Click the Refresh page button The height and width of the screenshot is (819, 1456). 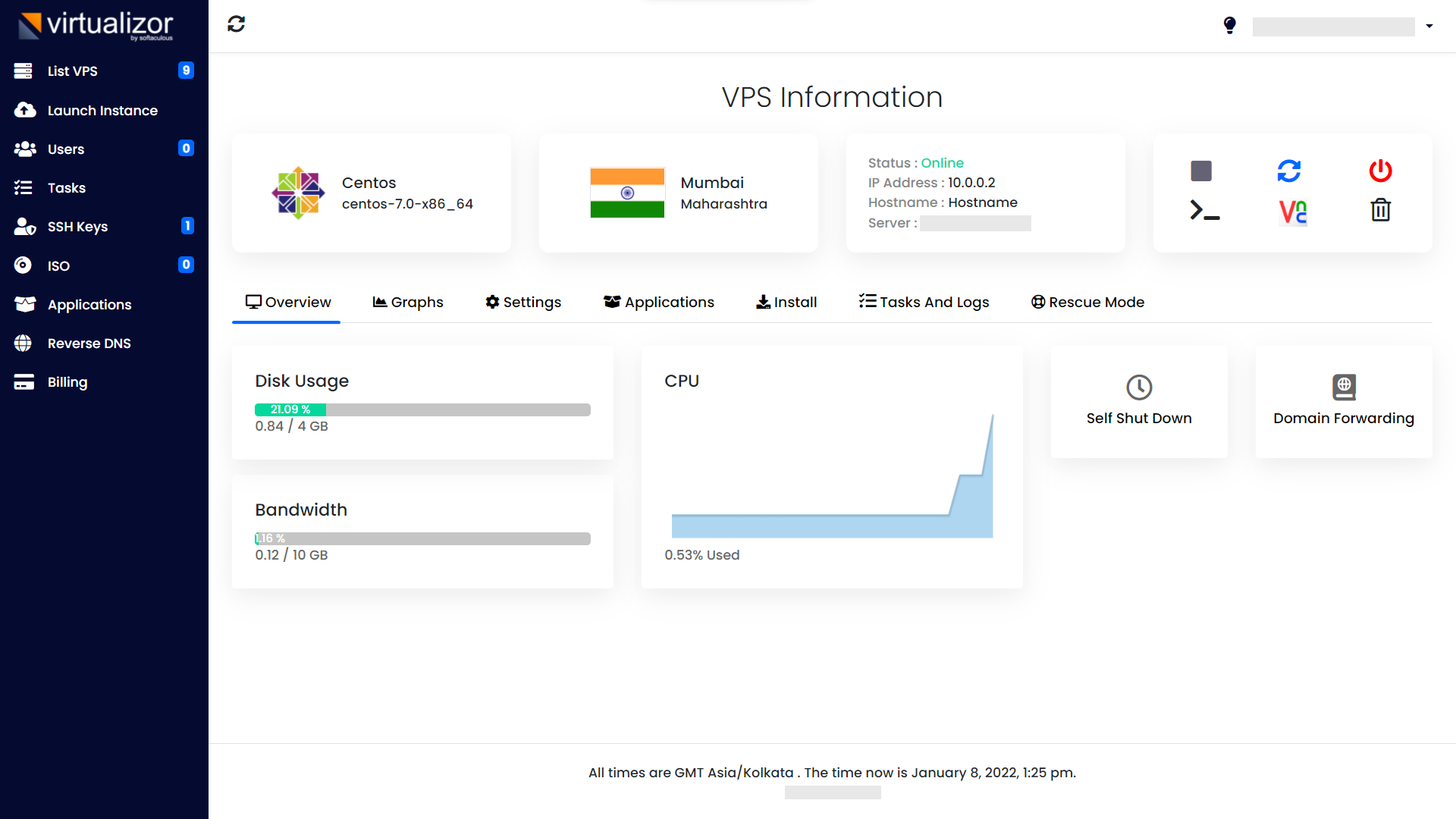(236, 24)
